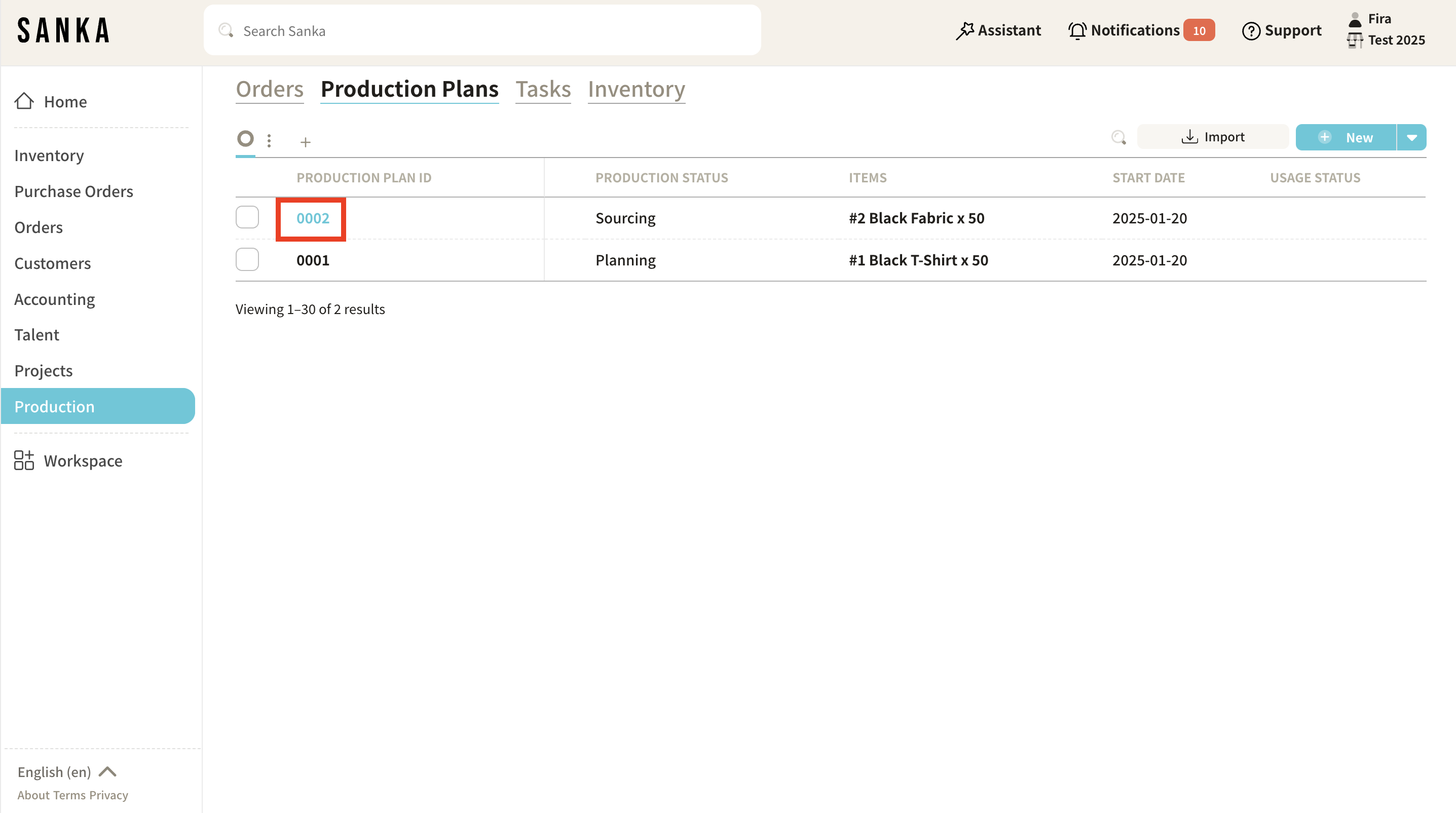Open Fira Test 2025 account menu
Image resolution: width=1456 pixels, height=813 pixels.
(x=1386, y=29)
